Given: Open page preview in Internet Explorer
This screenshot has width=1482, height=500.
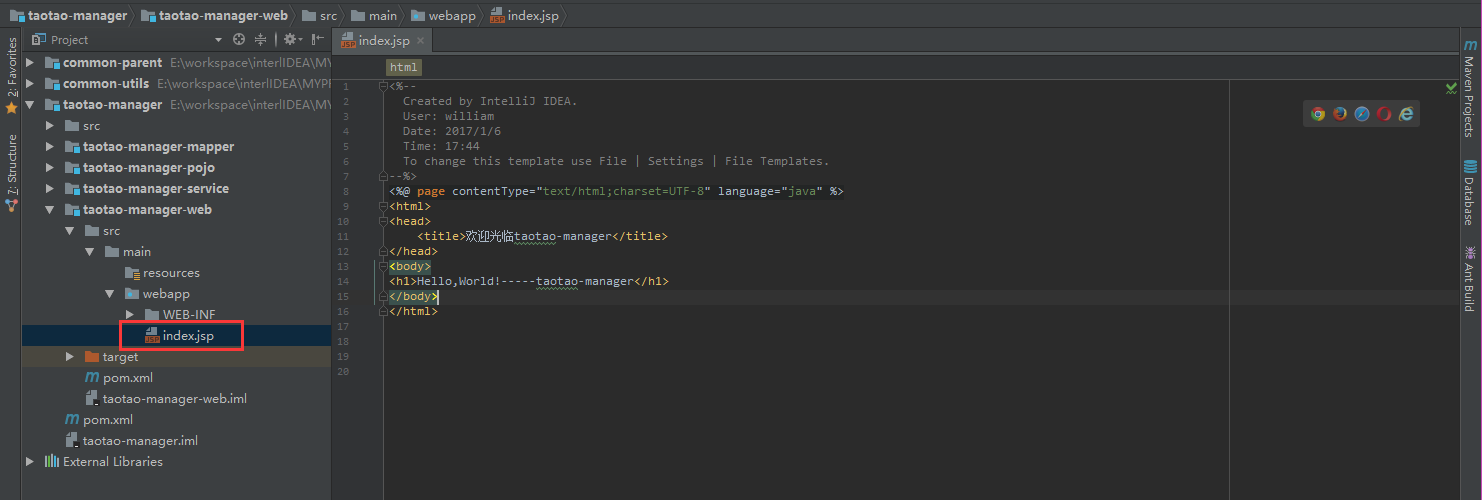Looking at the screenshot, I should [x=1406, y=114].
